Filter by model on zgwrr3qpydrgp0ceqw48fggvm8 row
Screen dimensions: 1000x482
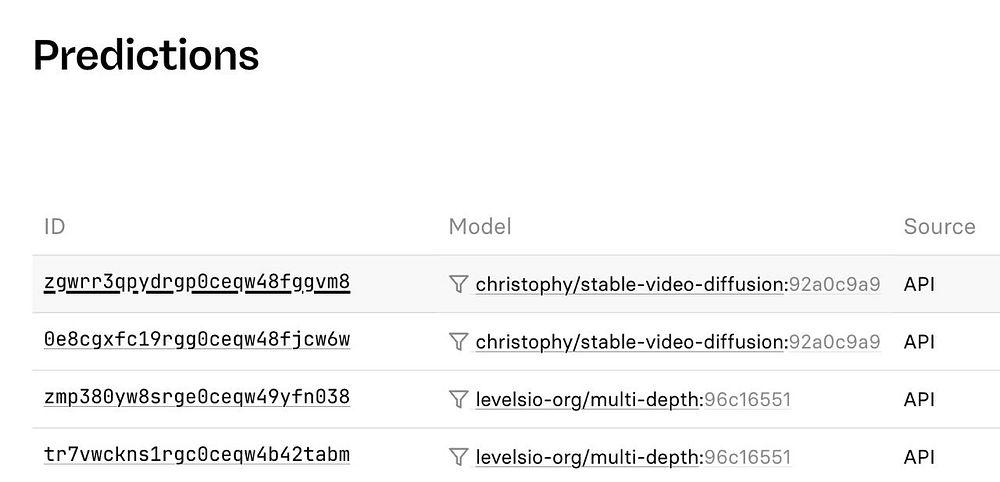tap(459, 284)
